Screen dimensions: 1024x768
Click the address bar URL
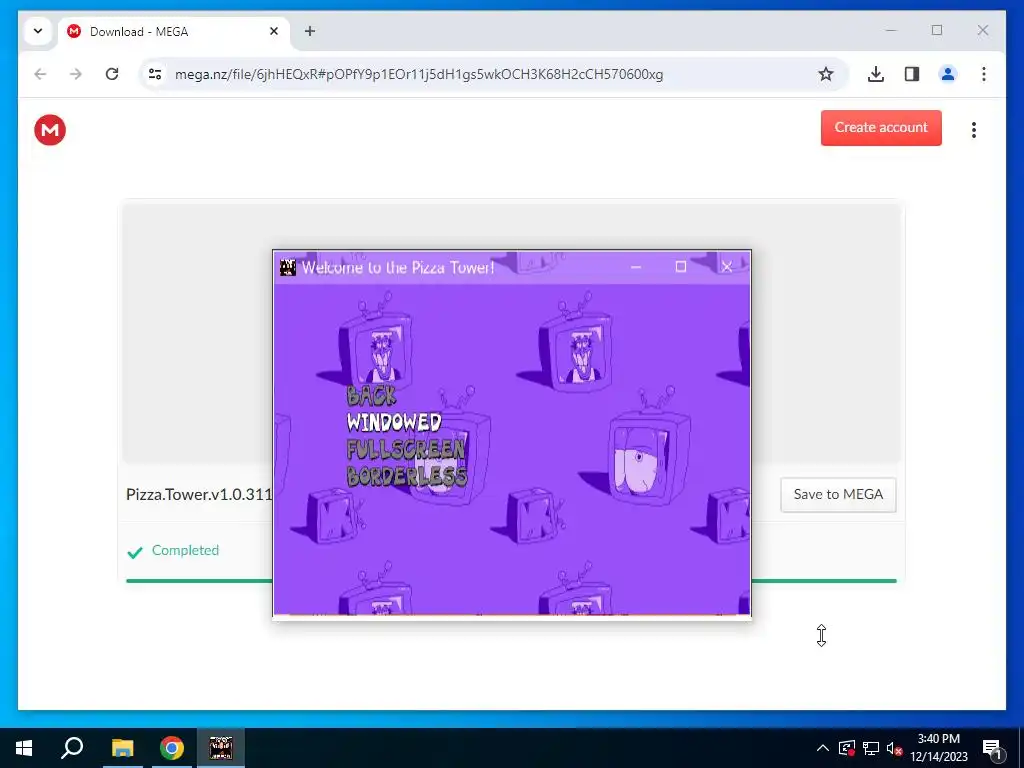(x=419, y=74)
